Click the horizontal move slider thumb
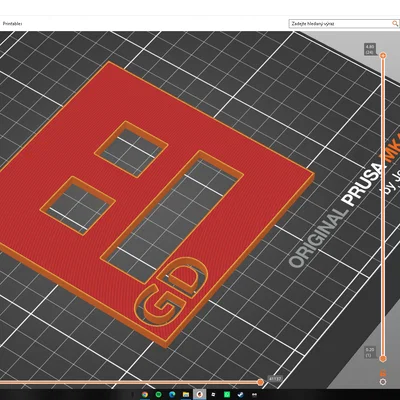 pyautogui.click(x=261, y=382)
